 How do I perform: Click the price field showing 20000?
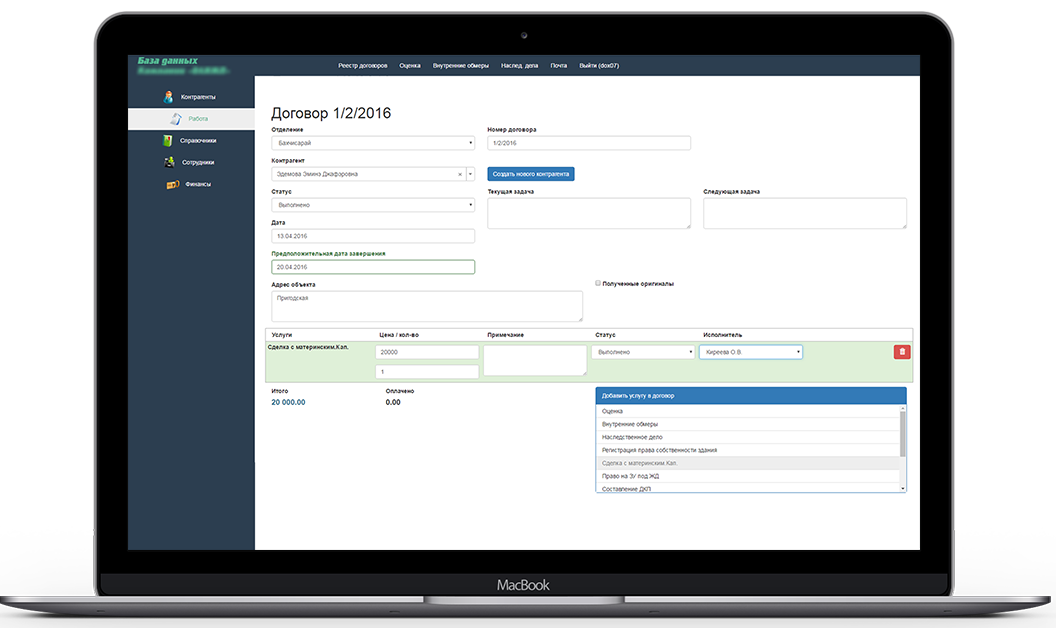click(x=427, y=352)
